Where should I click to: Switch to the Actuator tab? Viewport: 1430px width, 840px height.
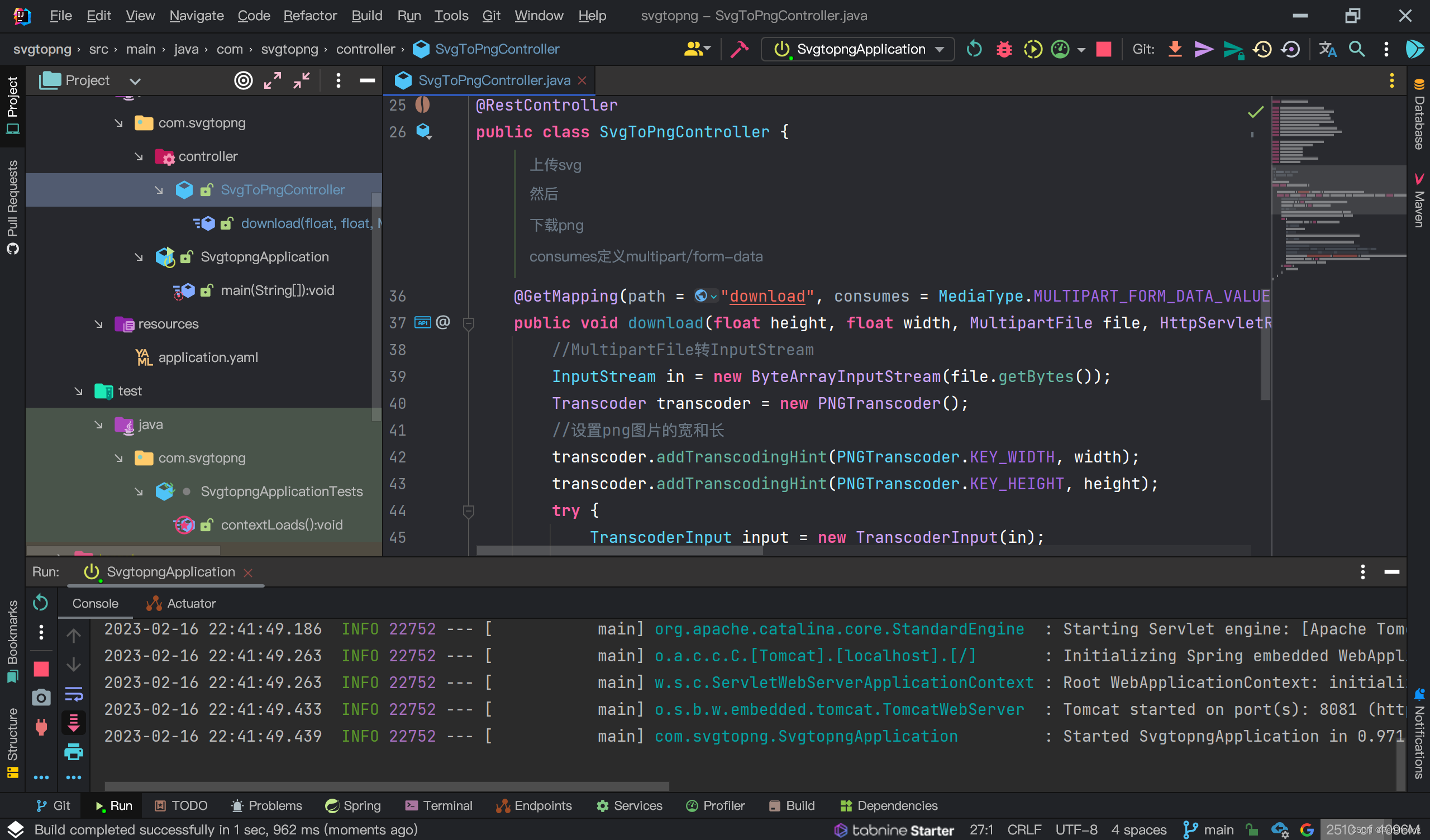(x=181, y=603)
